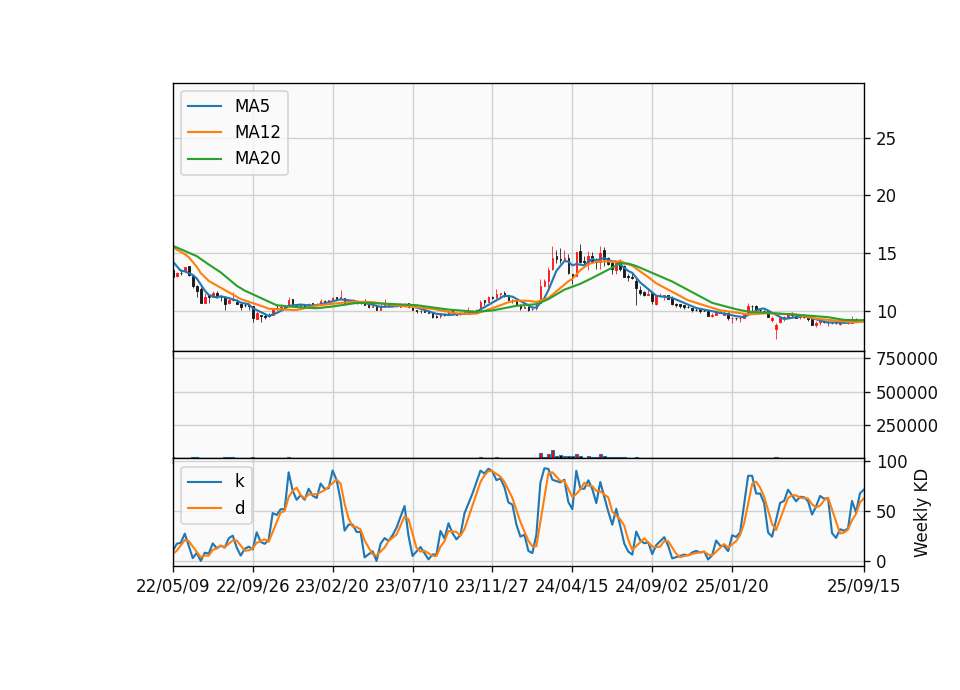The image size is (960, 690).
Task: Click the volume axis value 500000
Action: click(x=907, y=392)
